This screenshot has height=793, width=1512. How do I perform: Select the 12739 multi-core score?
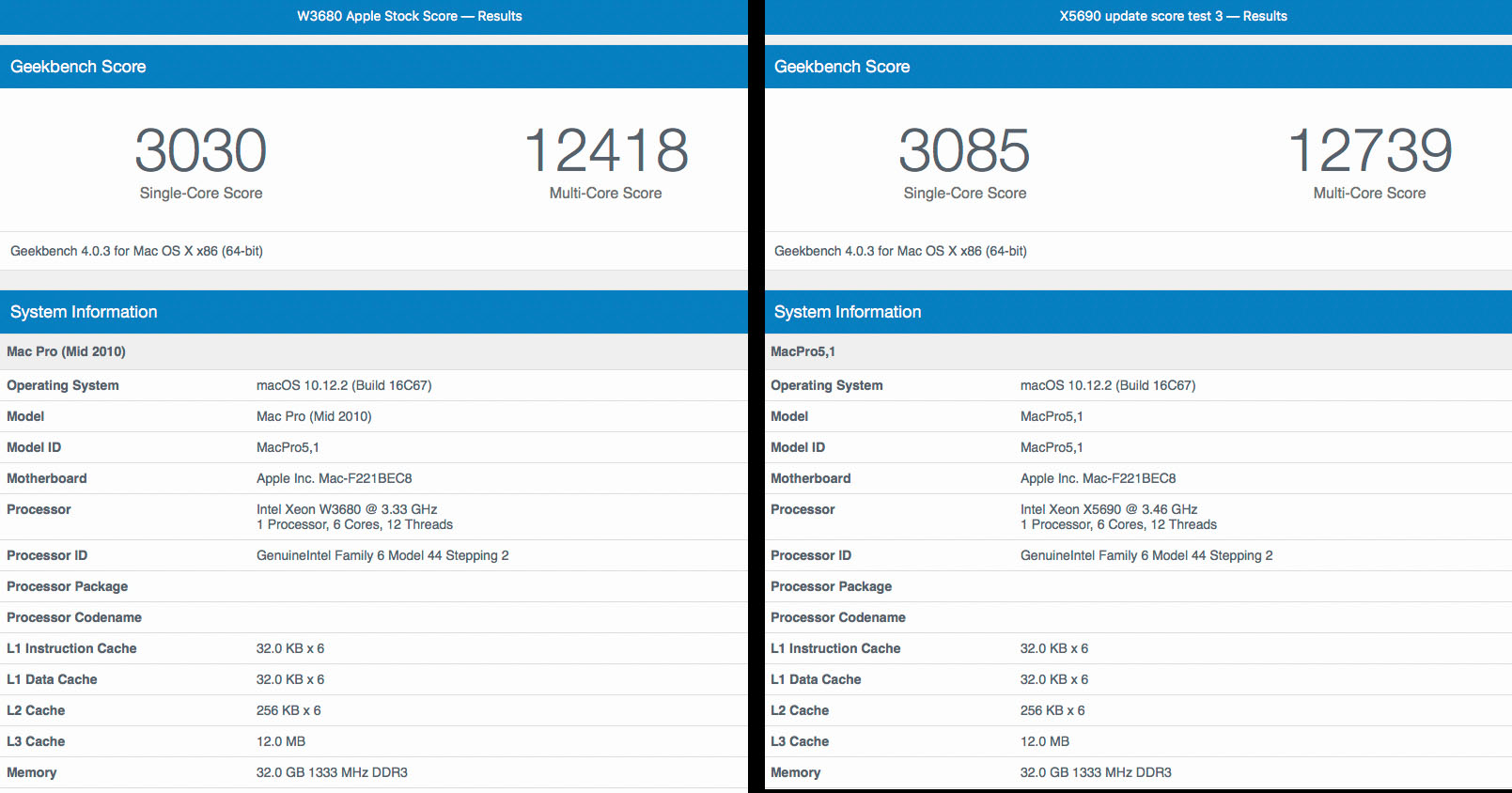[1370, 150]
